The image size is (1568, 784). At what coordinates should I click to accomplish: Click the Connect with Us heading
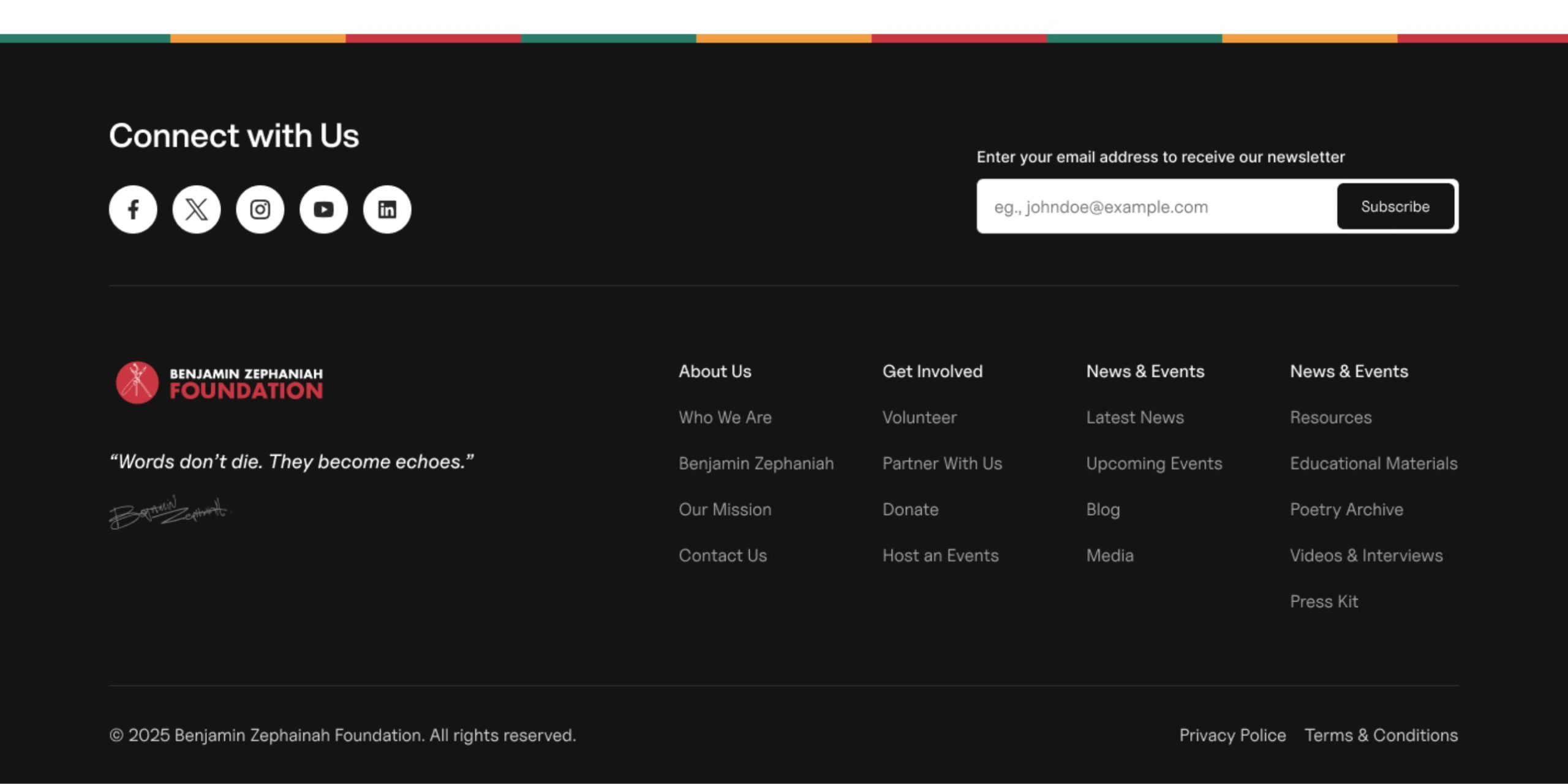point(234,135)
